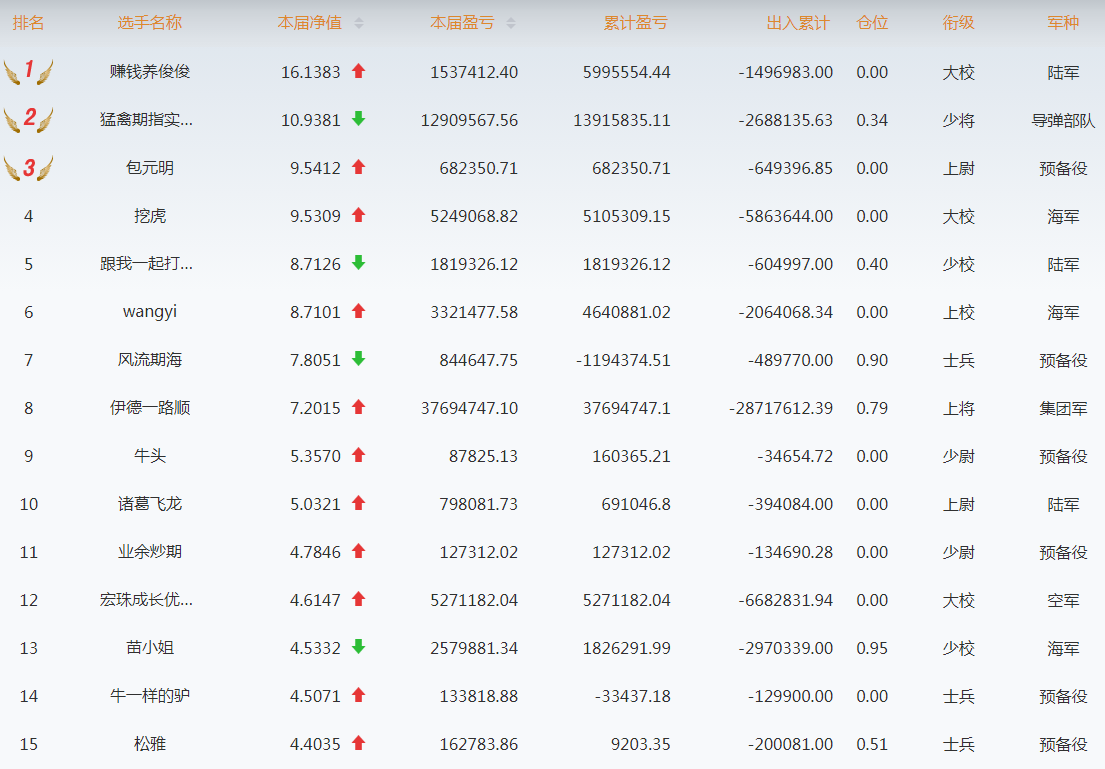Select the value -33437.18
This screenshot has height=769, width=1105.
point(632,696)
